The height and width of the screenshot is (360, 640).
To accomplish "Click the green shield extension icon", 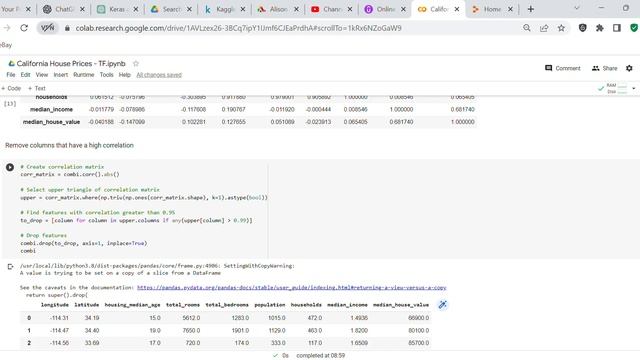I will [x=634, y=28].
